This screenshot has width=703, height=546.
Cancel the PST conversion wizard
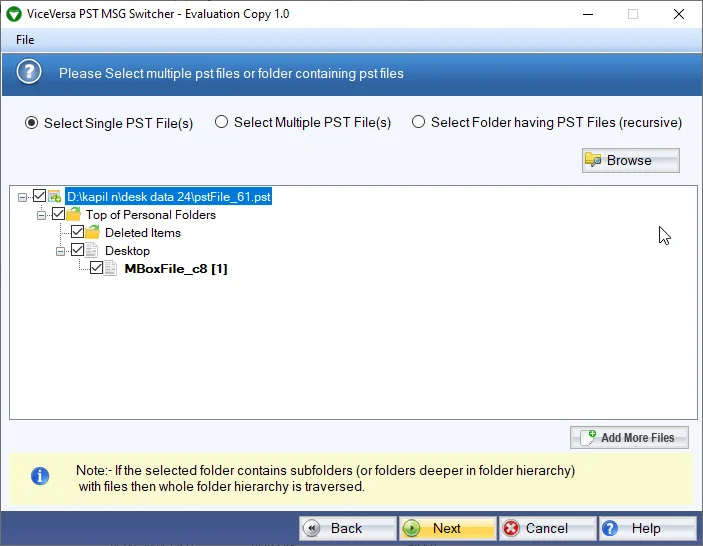pyautogui.click(x=547, y=529)
